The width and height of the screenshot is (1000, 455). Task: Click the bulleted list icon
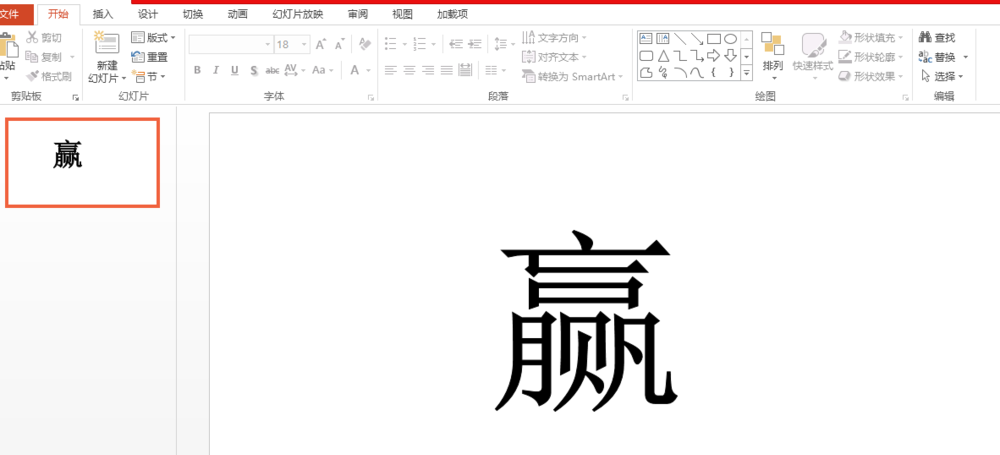pos(391,44)
